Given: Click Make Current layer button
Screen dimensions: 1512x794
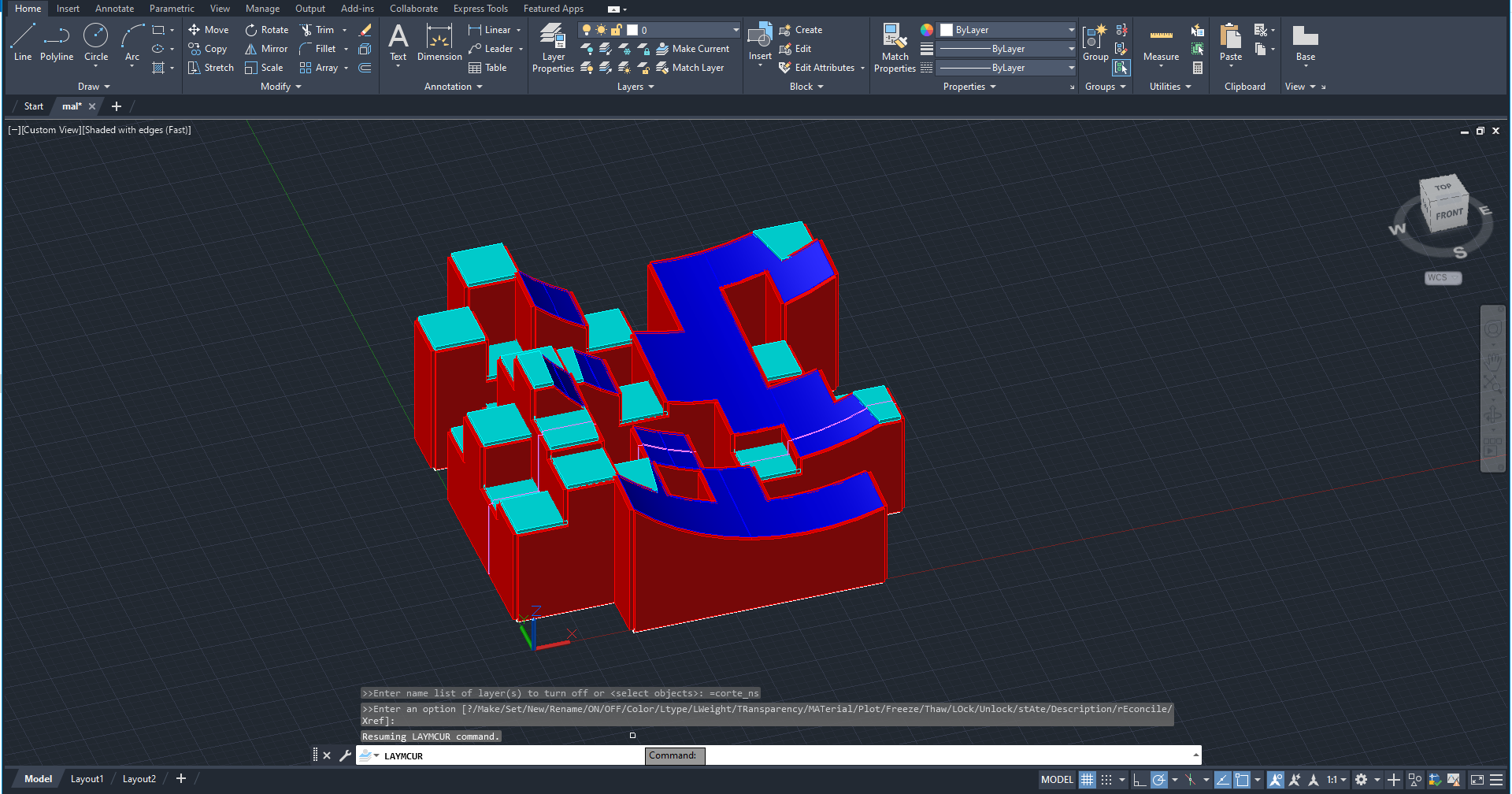Looking at the screenshot, I should tap(693, 49).
